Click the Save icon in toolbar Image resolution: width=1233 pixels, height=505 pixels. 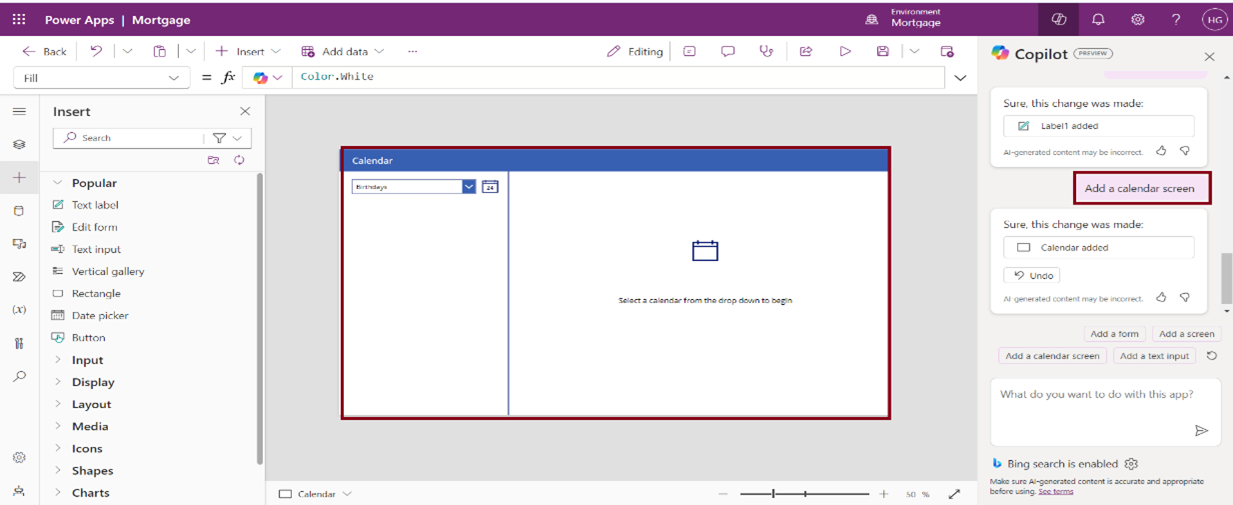(x=882, y=52)
